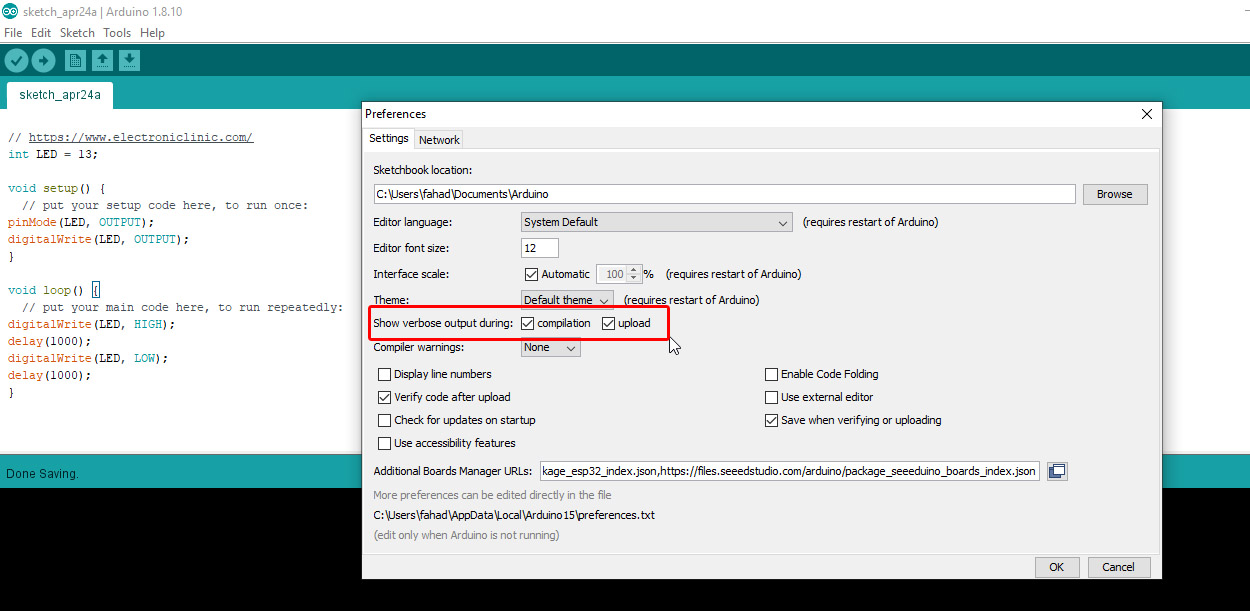This screenshot has height=611, width=1250.
Task: Click the 'pinMode(LED, OUTPUT);' line
Action: coord(81,222)
